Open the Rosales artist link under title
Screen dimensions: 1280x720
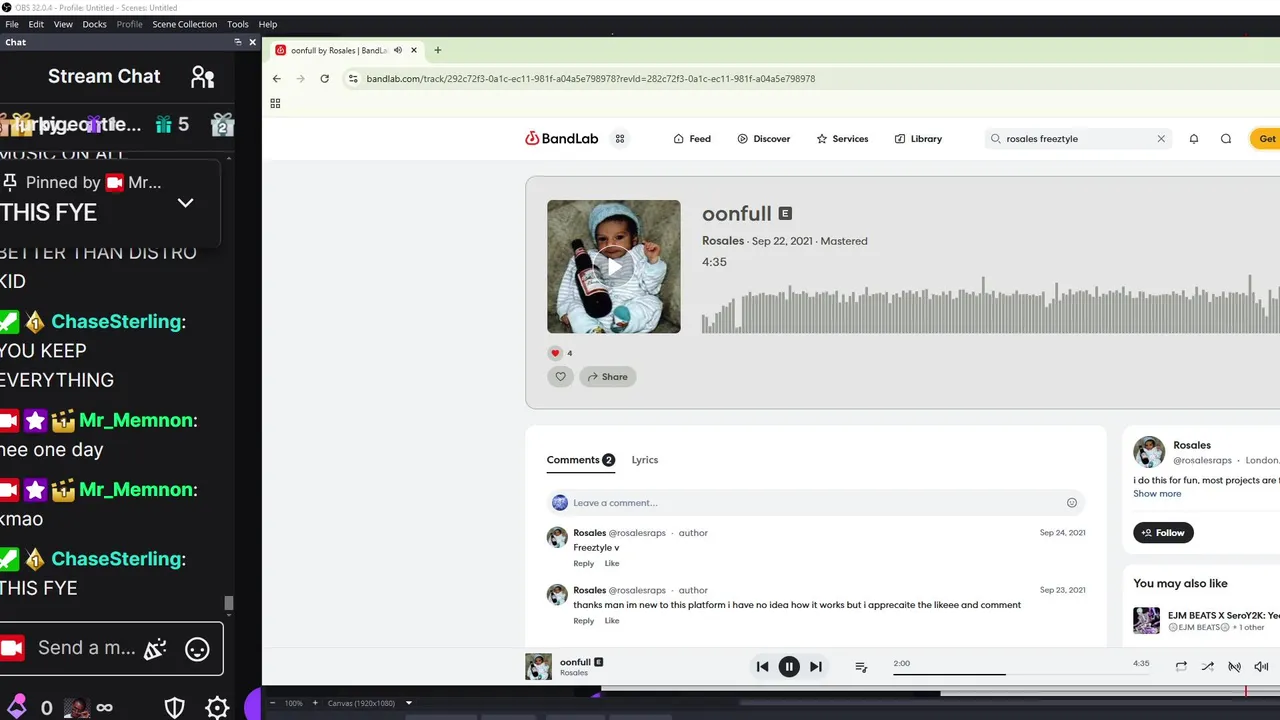click(723, 241)
